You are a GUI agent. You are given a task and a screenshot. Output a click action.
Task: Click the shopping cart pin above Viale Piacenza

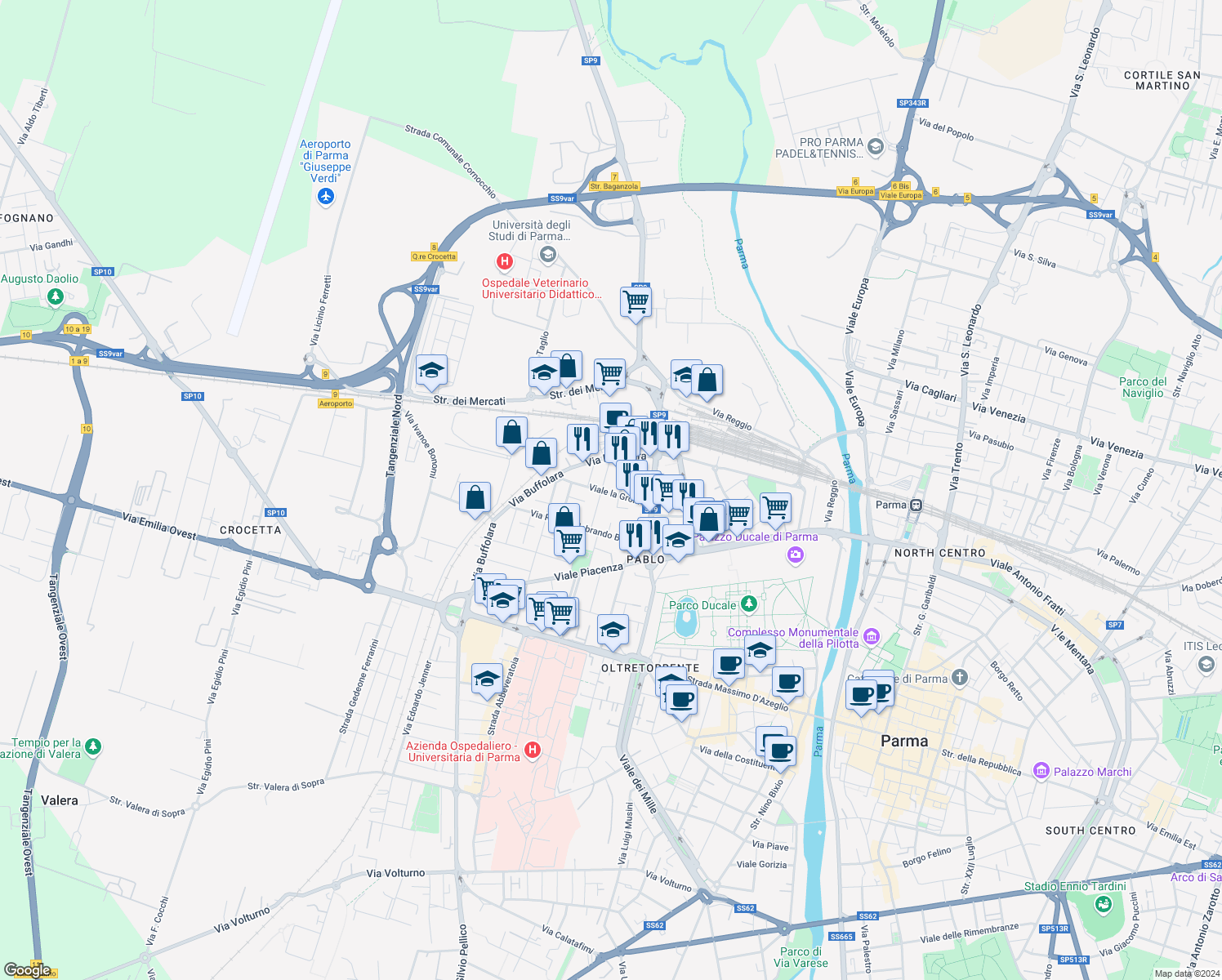569,543
